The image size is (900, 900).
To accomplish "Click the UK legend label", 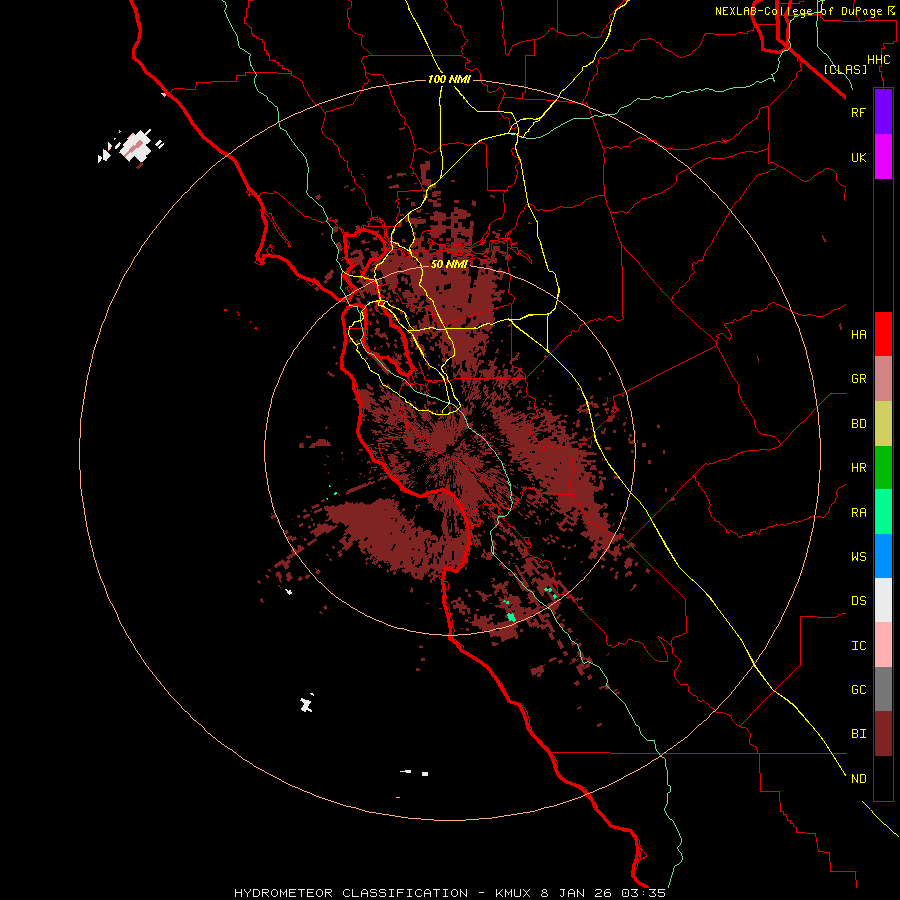I will point(858,158).
